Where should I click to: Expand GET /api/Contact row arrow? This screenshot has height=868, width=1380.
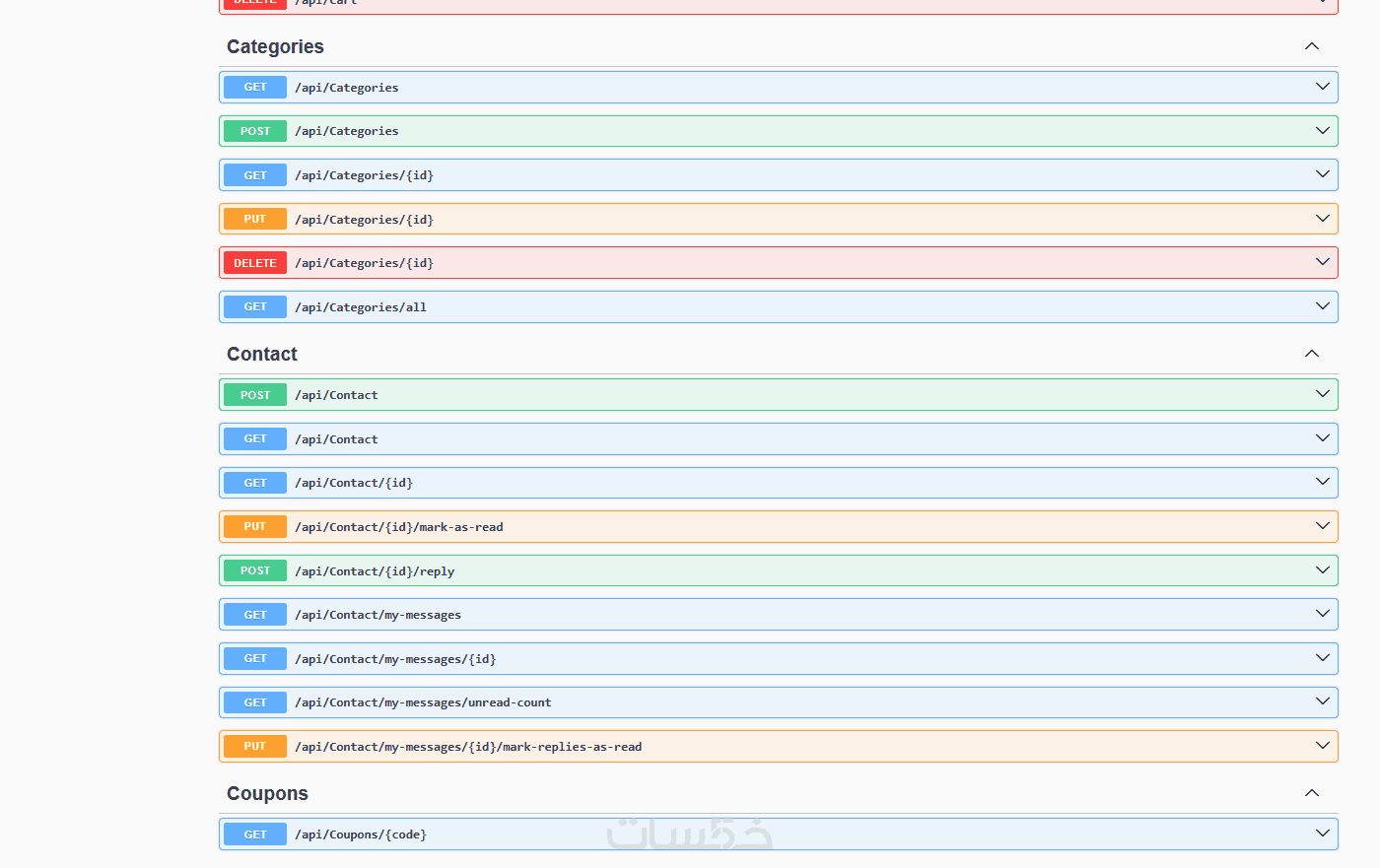click(x=1323, y=438)
